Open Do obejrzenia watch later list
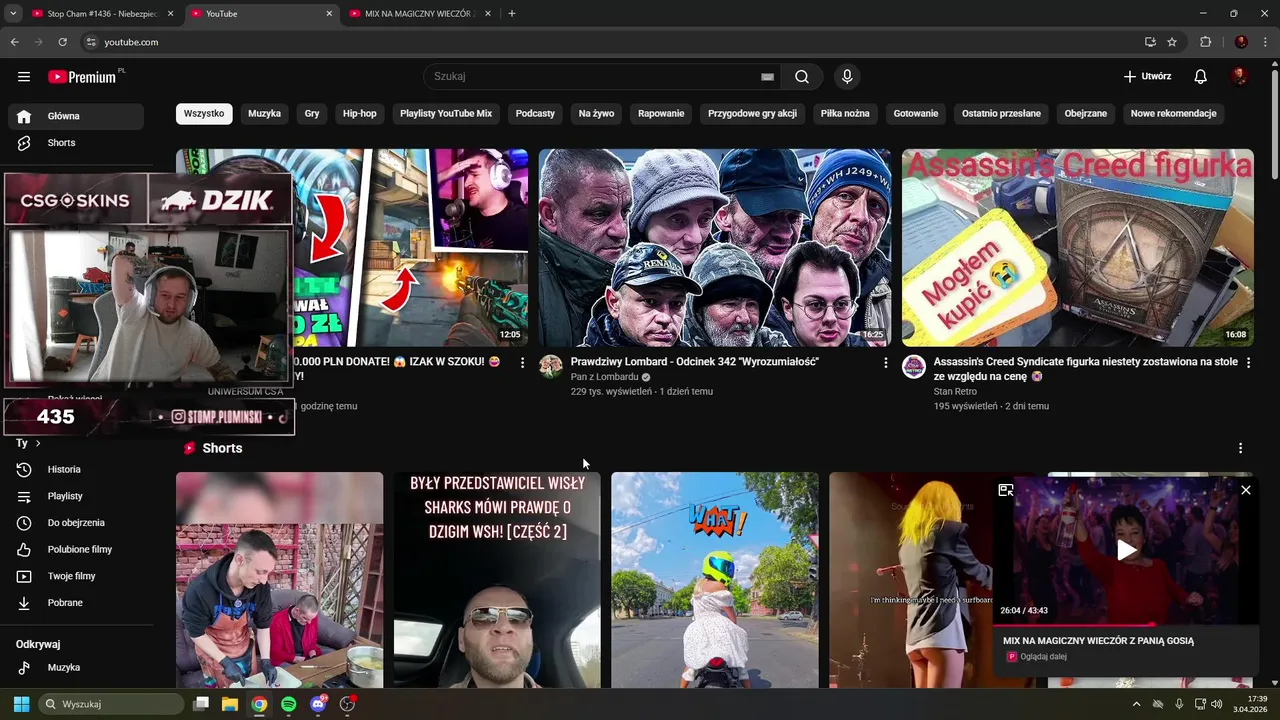This screenshot has height=720, width=1280. click(x=76, y=523)
